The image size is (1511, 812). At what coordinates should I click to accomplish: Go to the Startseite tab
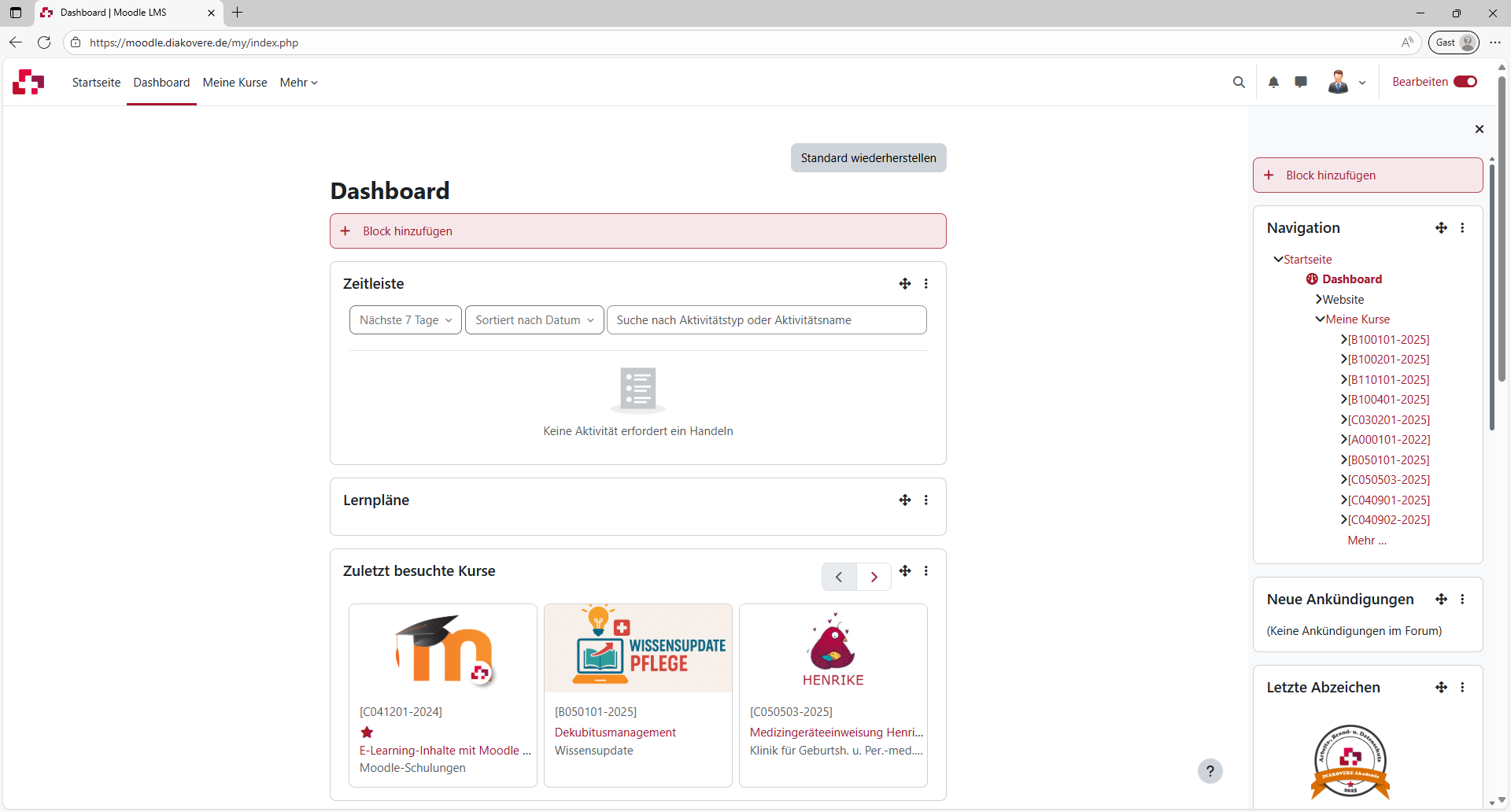[x=96, y=83]
